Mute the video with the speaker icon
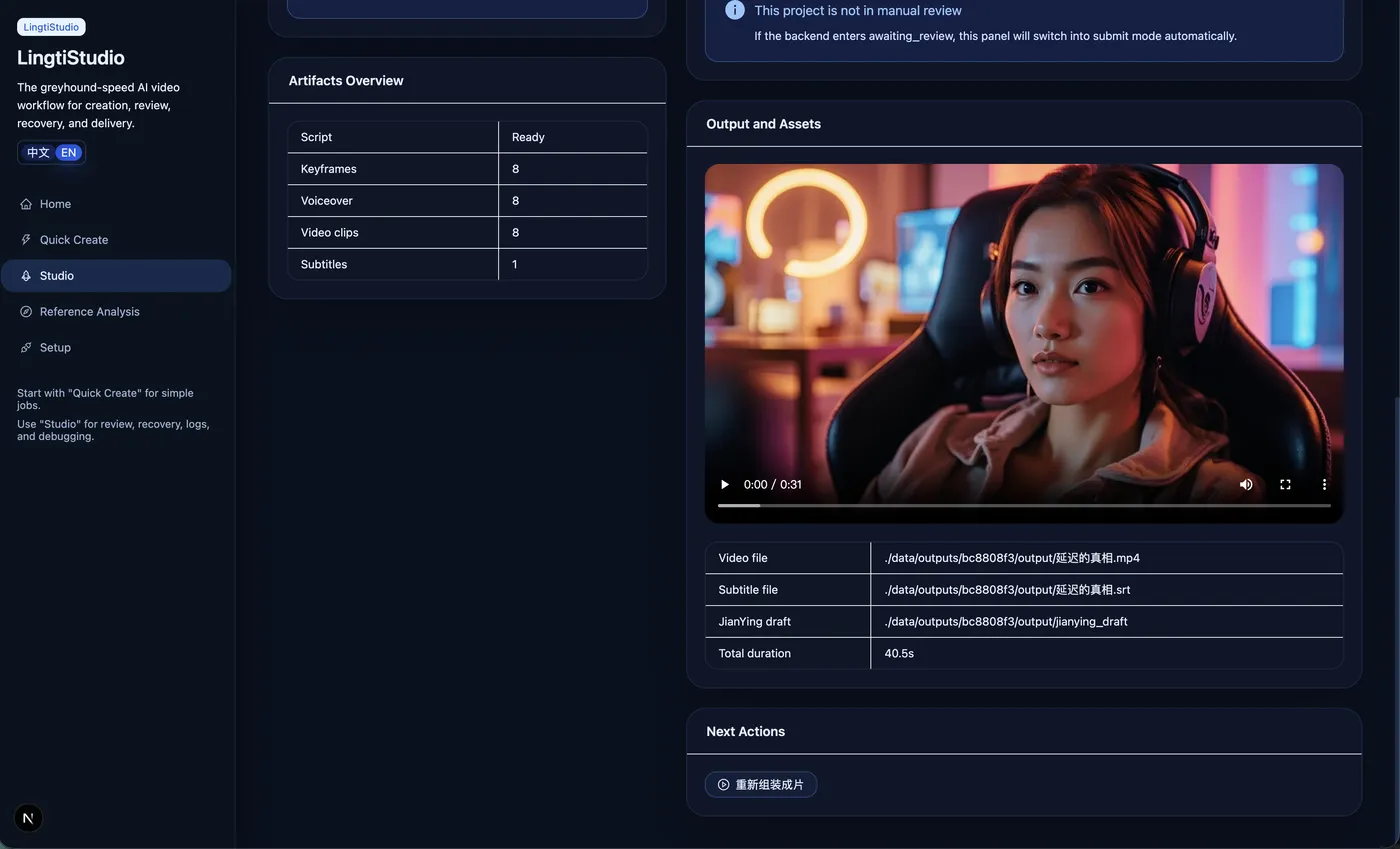Image resolution: width=1400 pixels, height=849 pixels. click(1246, 484)
